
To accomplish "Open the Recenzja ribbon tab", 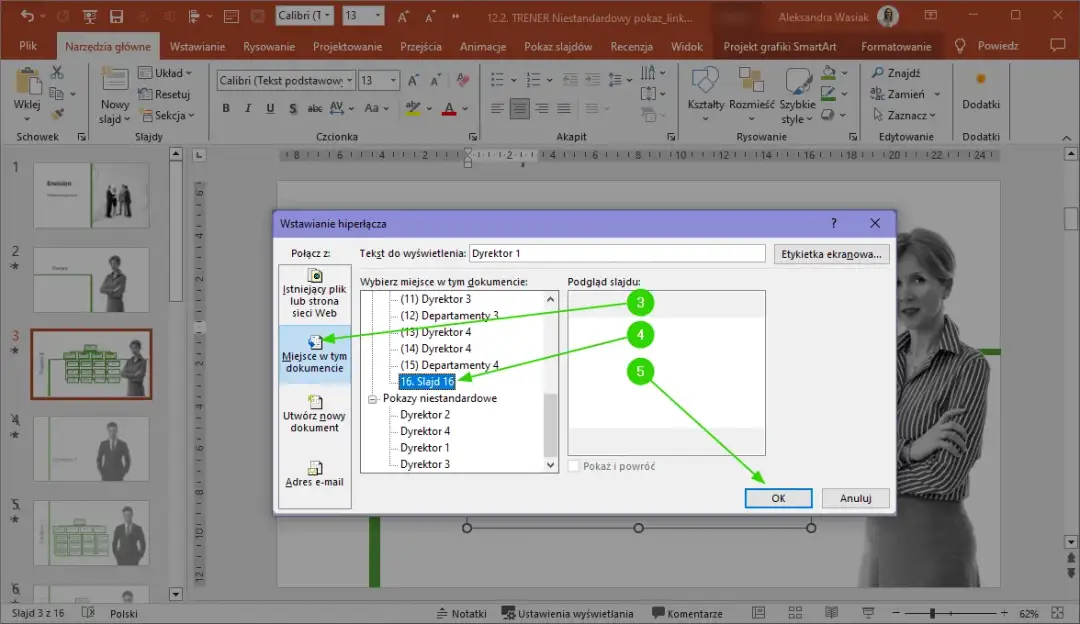I will pyautogui.click(x=631, y=46).
